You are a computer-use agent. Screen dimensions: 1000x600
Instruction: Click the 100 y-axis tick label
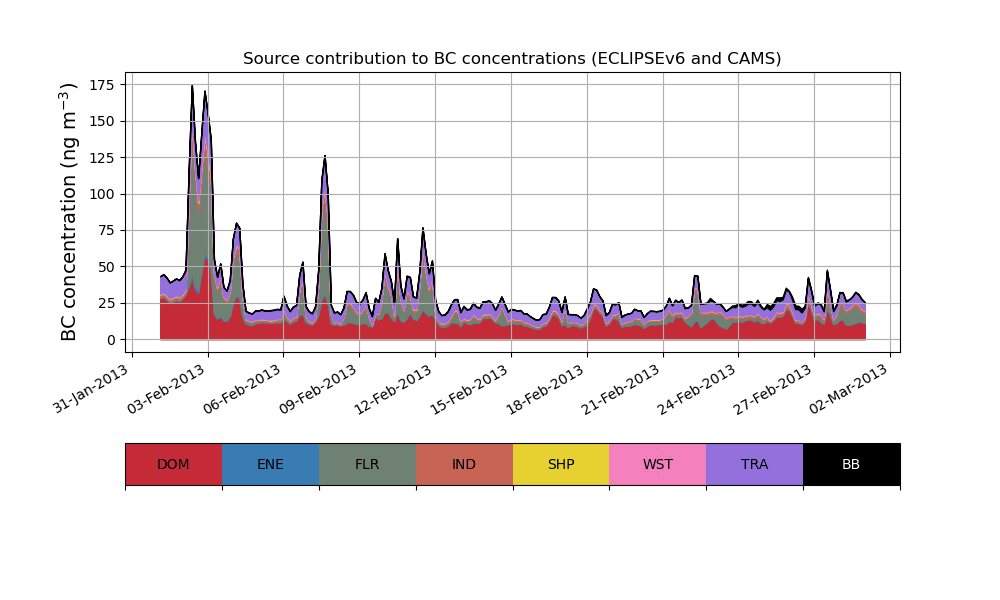pyautogui.click(x=105, y=194)
